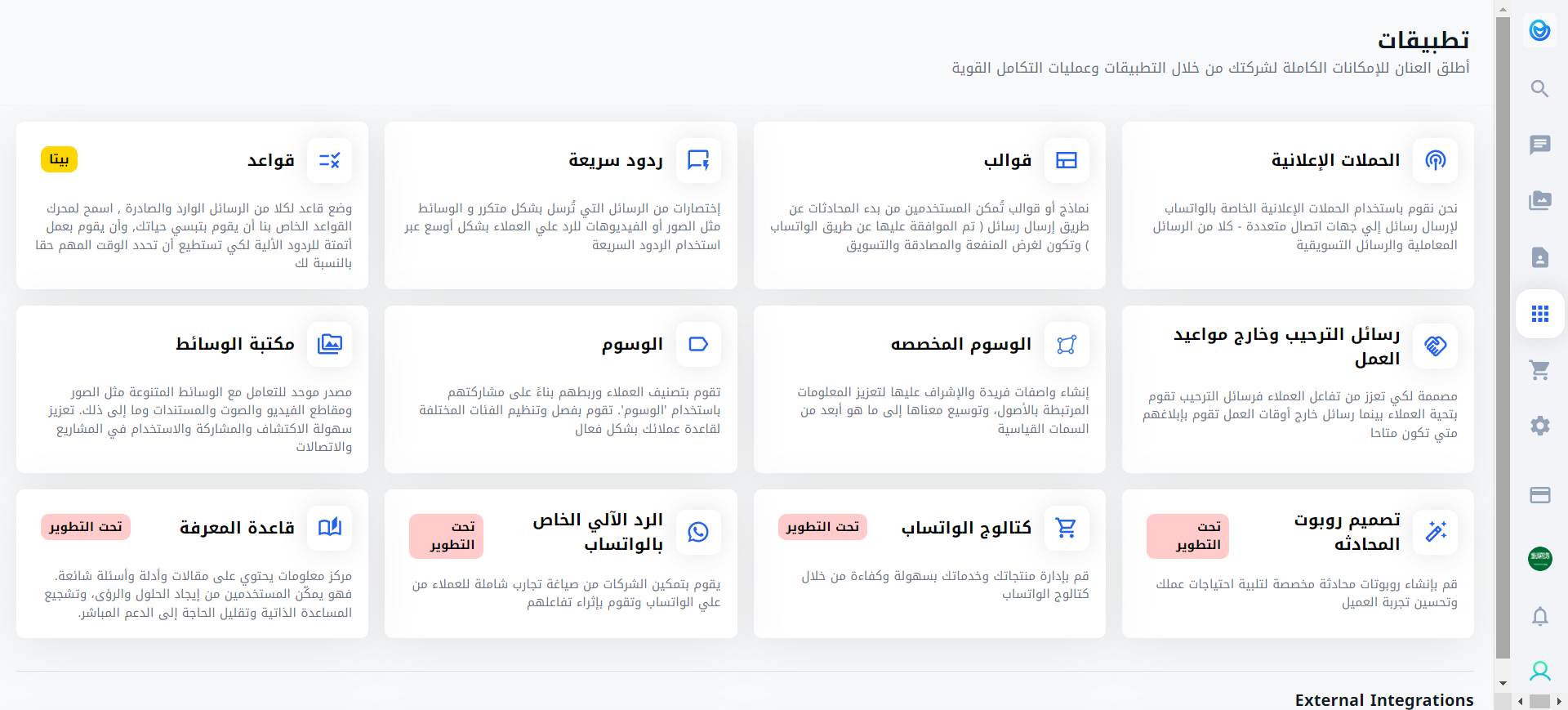Open the الحملات الإعلانية app card
This screenshot has width=1568, height=710.
pos(1298,204)
